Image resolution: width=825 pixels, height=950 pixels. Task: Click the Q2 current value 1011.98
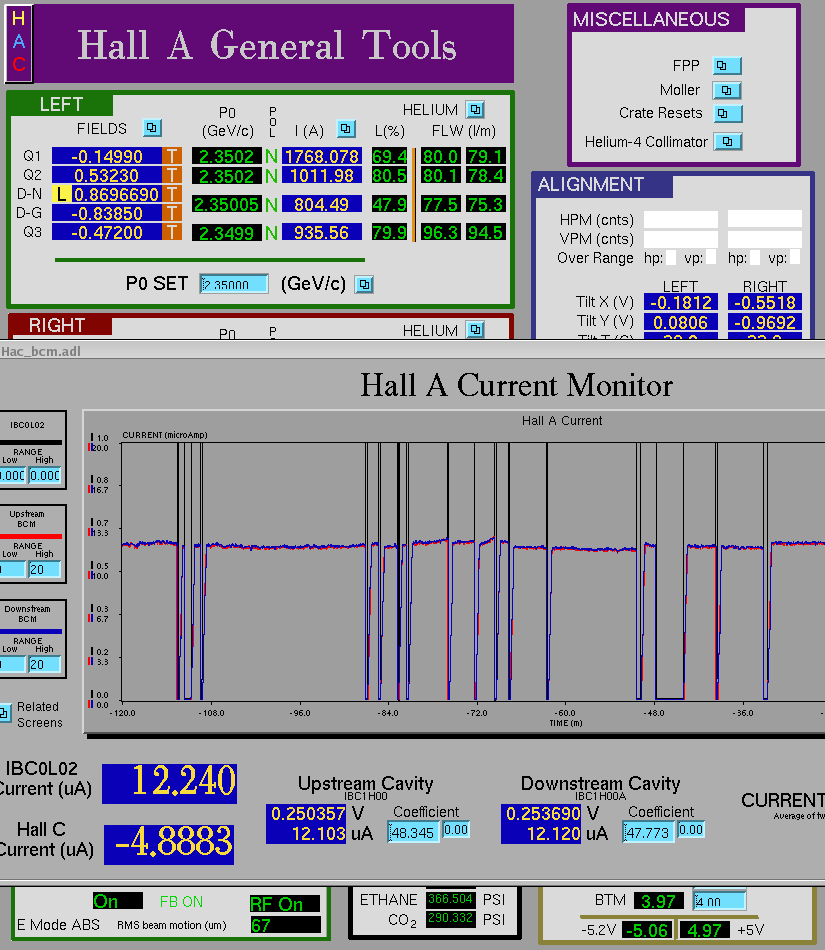[322, 176]
